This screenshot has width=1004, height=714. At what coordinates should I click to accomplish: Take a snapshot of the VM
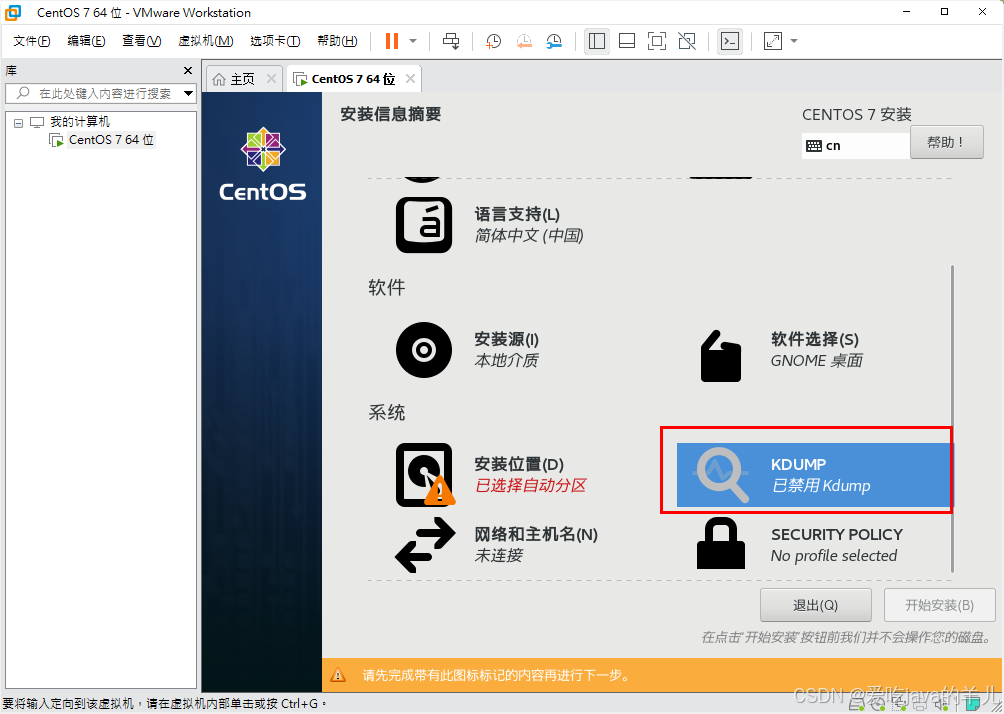tap(493, 42)
